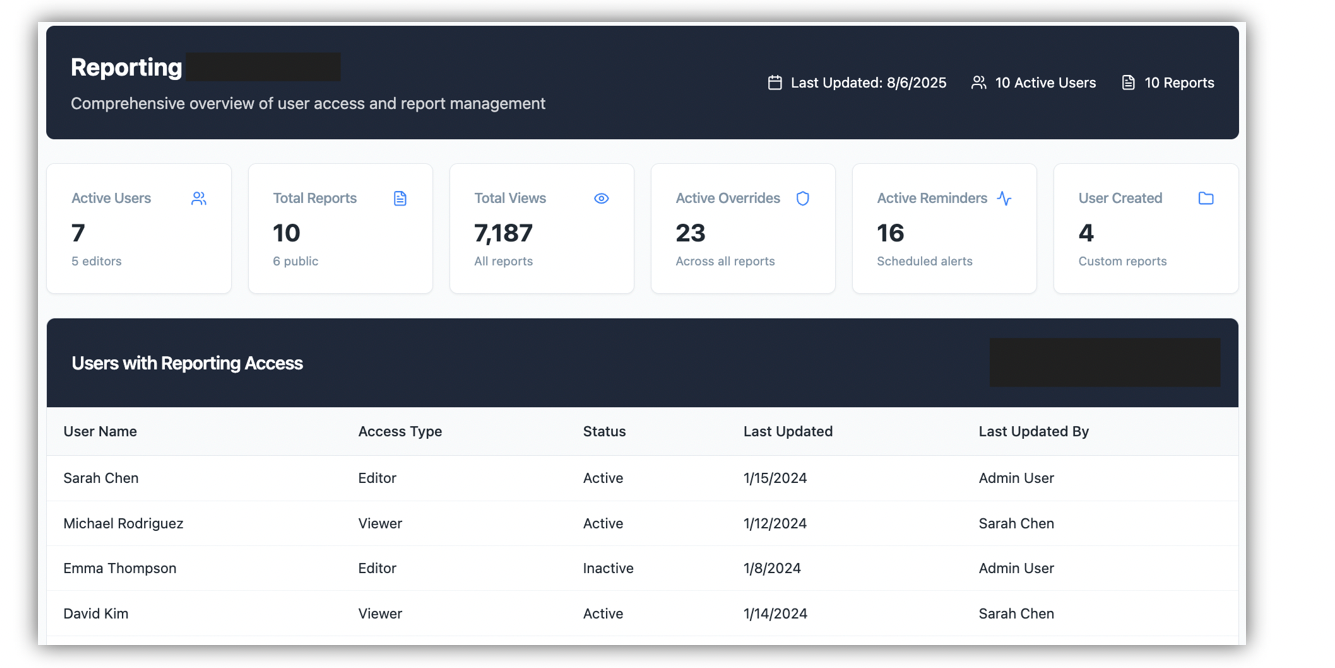Click the pulse icon in Active Reminders card
Viewport: 1335px width, 668px height.
pyautogui.click(x=1004, y=198)
